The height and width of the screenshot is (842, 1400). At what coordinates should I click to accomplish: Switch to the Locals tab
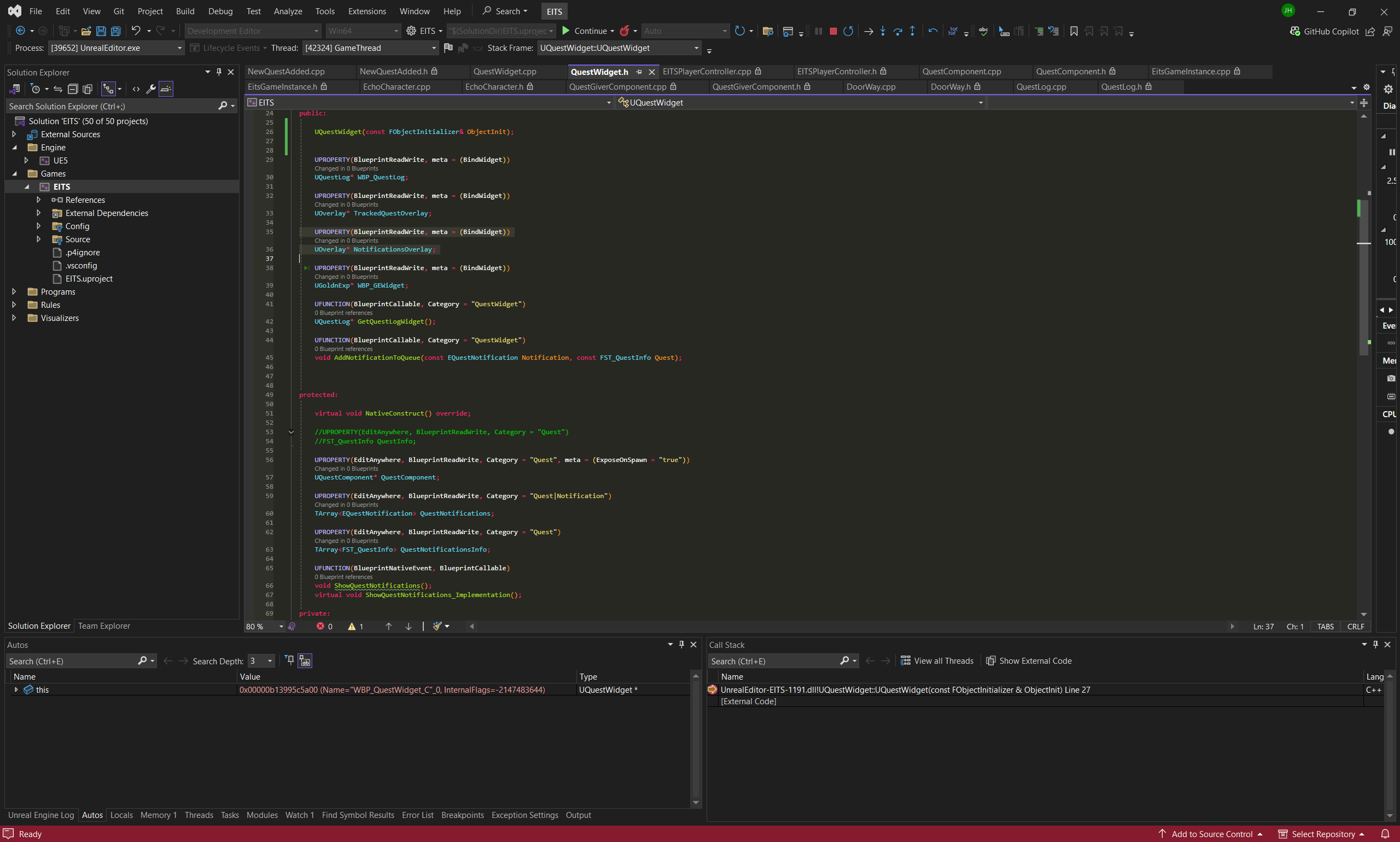point(121,815)
